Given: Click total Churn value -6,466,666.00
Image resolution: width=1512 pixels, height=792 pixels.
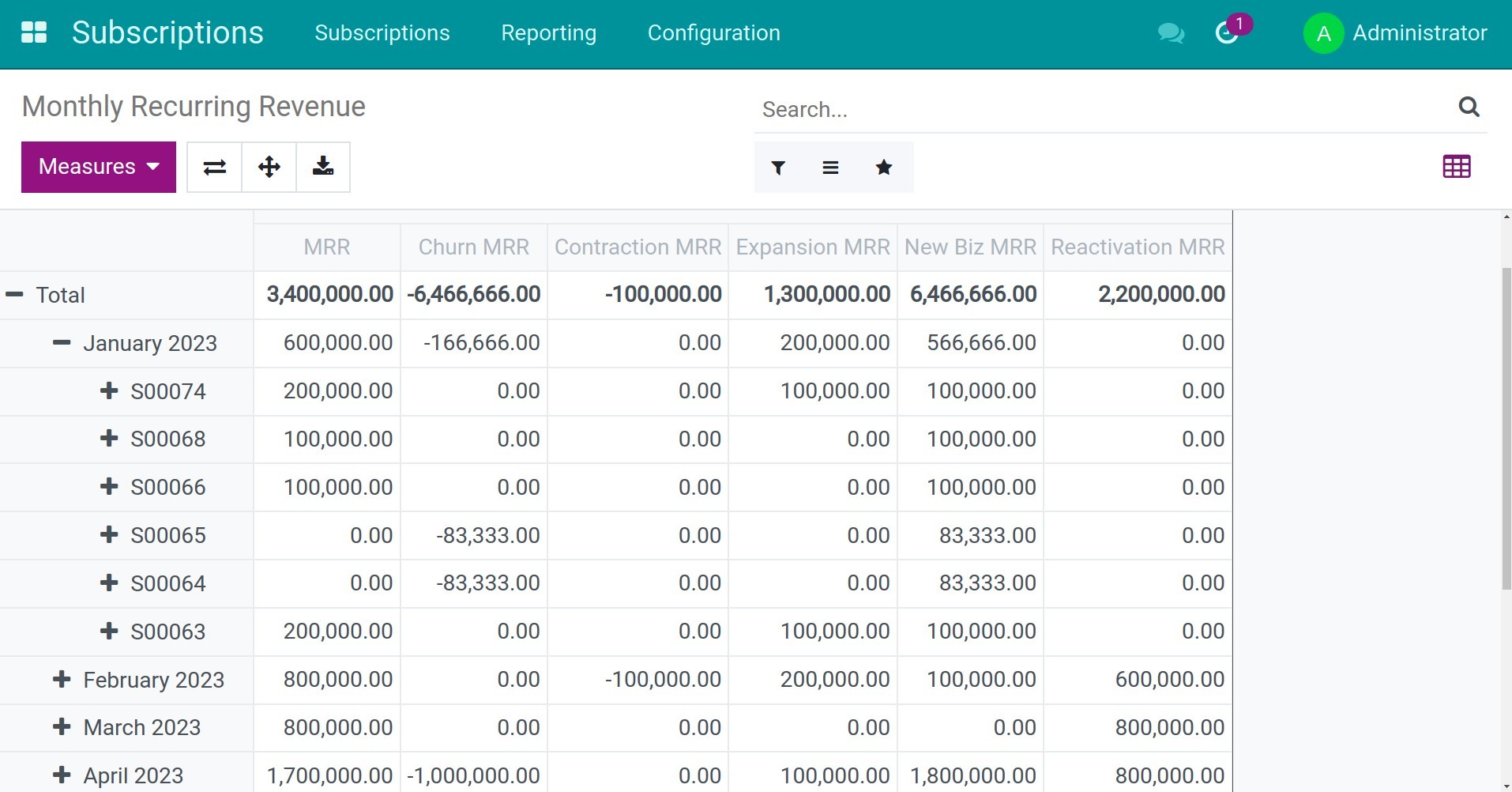Looking at the screenshot, I should (474, 294).
